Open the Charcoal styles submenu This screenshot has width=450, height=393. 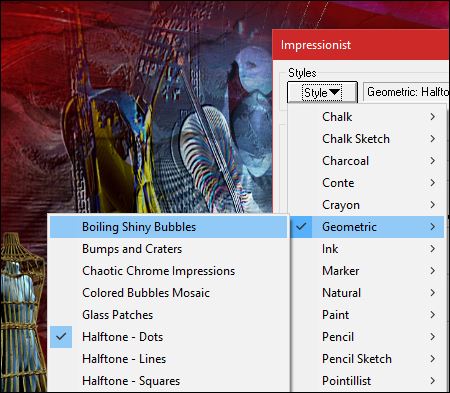367,161
